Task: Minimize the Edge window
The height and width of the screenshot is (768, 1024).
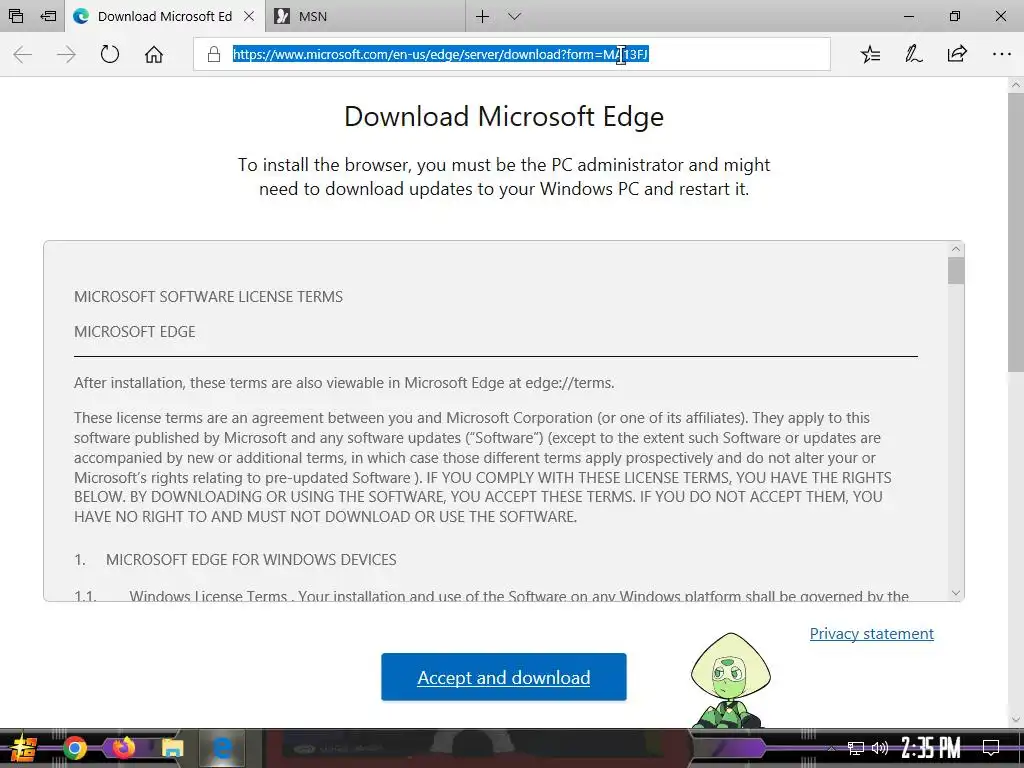Action: 908,16
